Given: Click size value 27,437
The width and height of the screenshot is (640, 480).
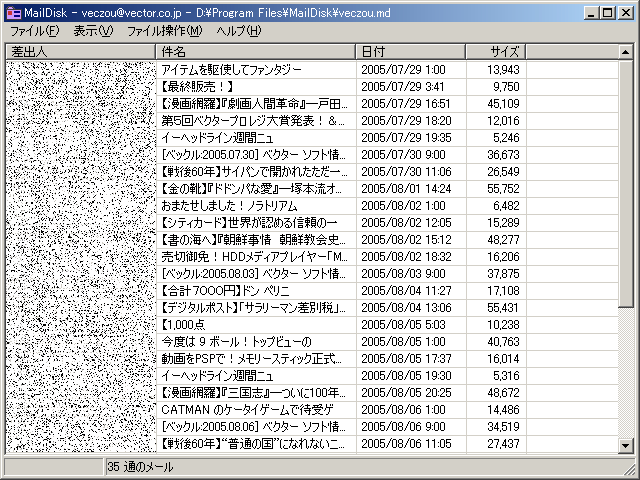Looking at the screenshot, I should point(503,444).
